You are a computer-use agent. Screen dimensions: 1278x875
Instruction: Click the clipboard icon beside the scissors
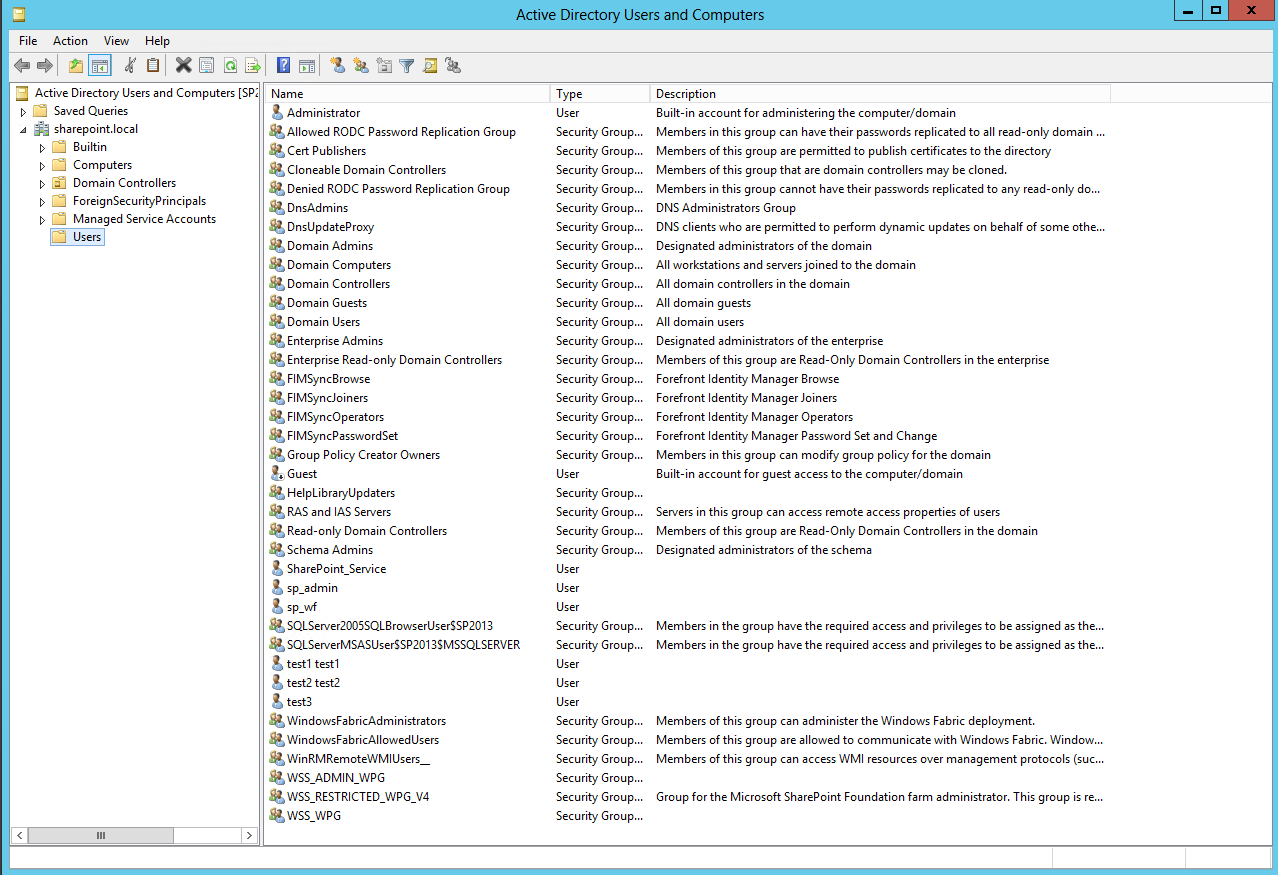(153, 66)
